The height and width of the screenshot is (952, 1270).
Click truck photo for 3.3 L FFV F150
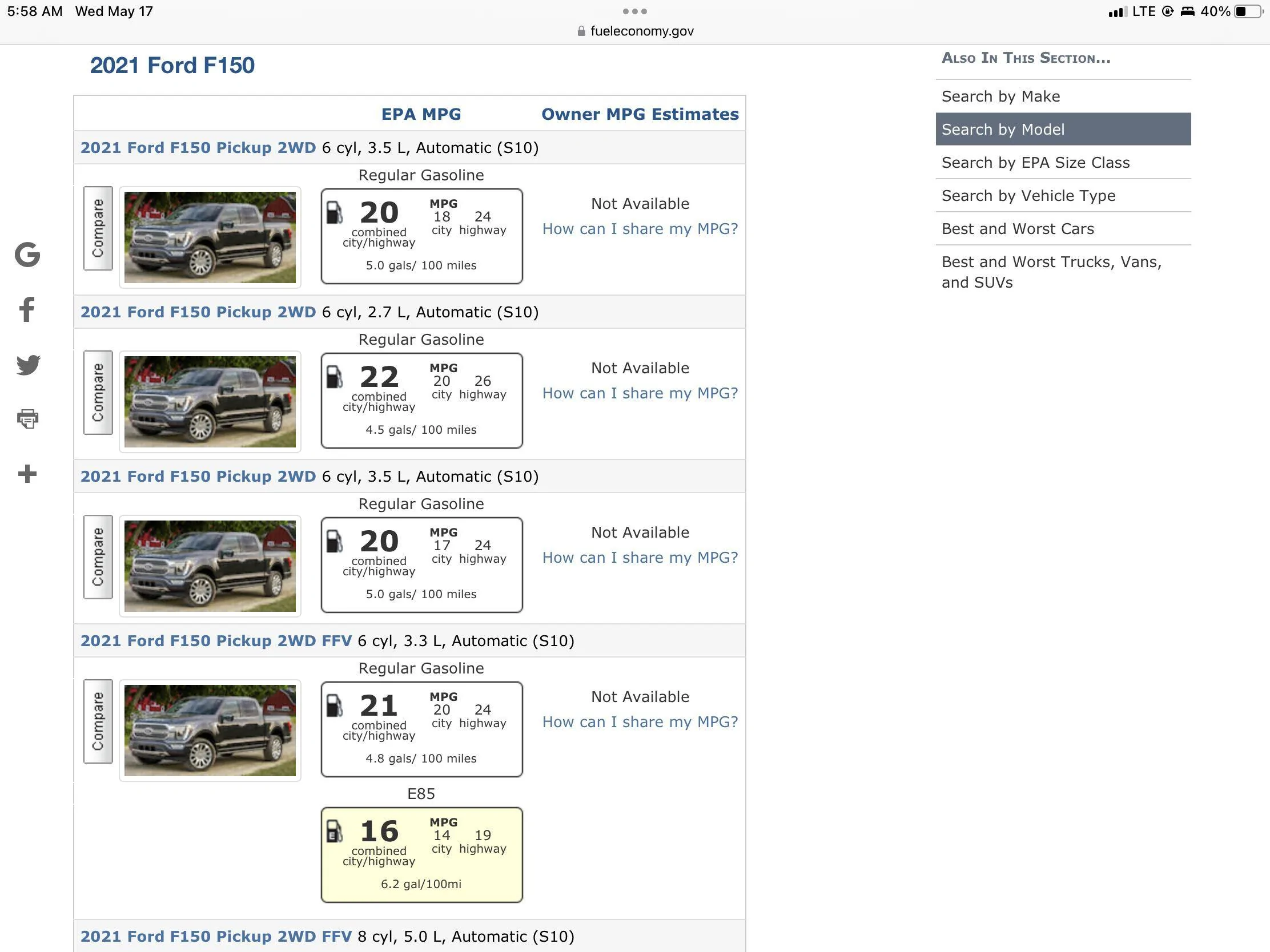pyautogui.click(x=210, y=731)
